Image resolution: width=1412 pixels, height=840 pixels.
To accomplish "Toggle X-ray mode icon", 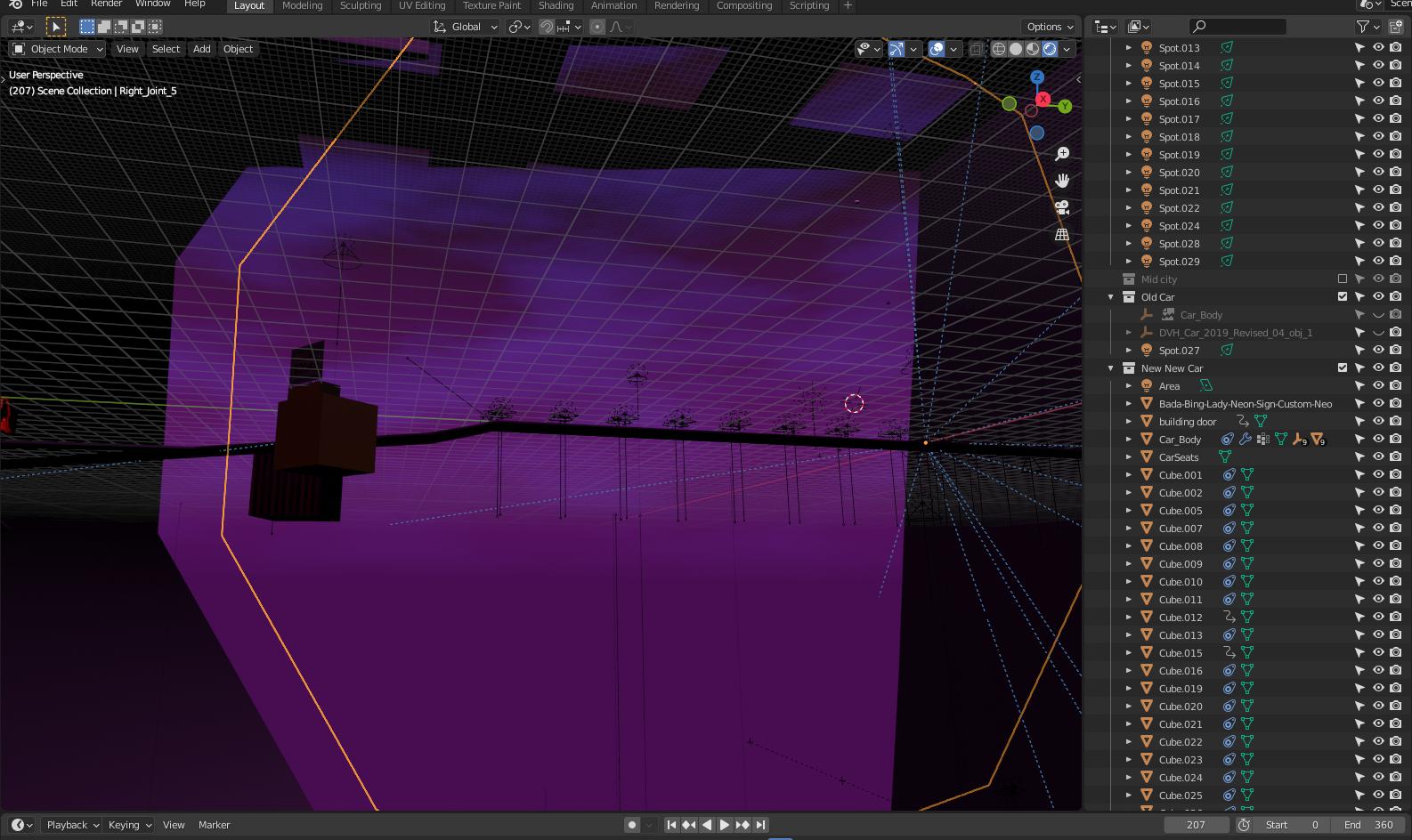I will [977, 49].
